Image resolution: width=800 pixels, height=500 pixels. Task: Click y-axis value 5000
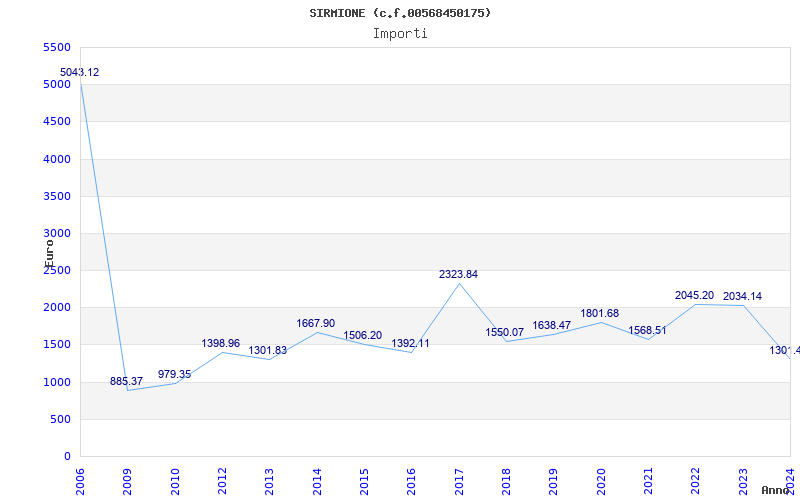(57, 85)
